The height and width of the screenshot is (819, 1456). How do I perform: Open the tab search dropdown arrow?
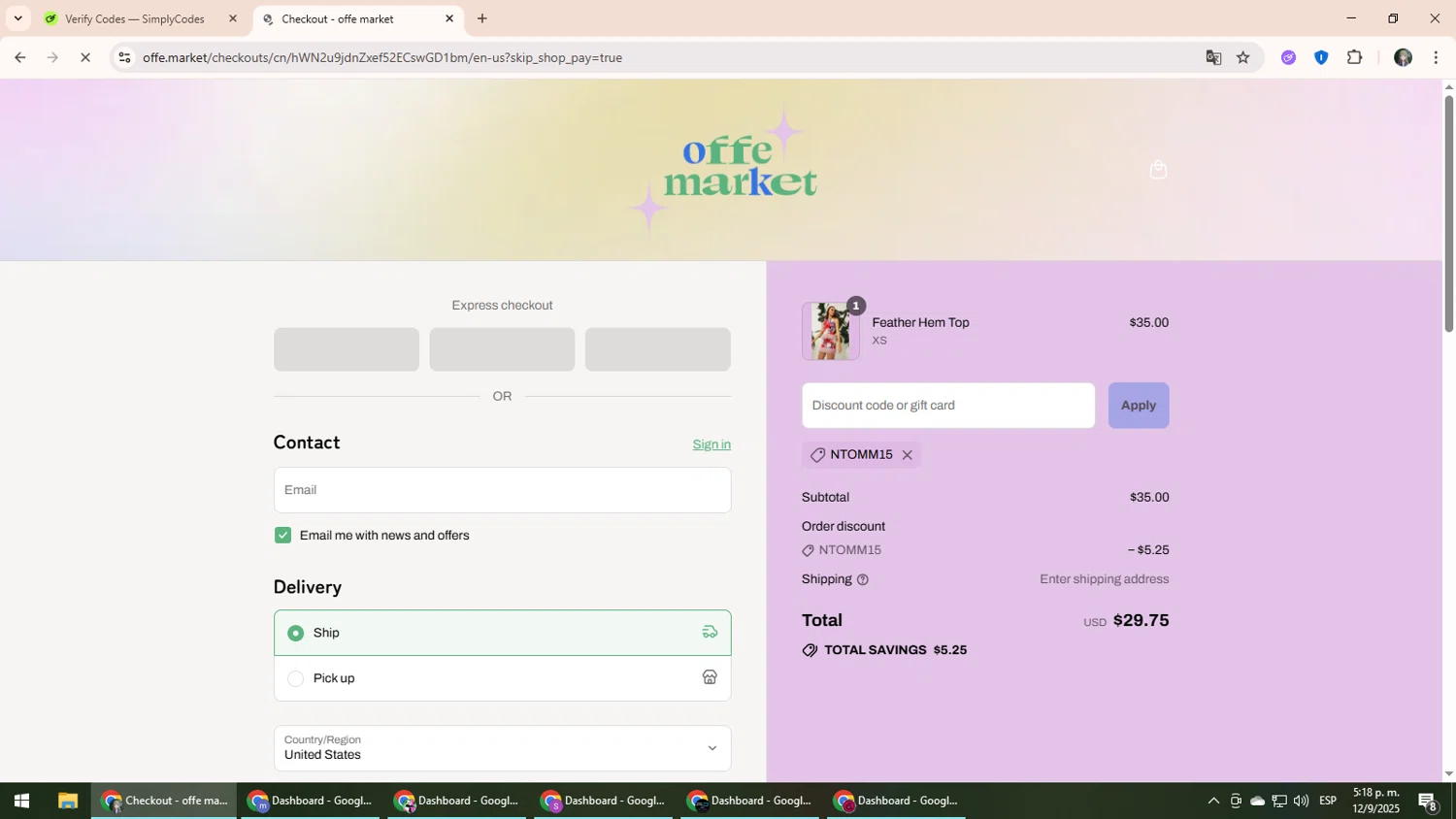click(x=17, y=18)
